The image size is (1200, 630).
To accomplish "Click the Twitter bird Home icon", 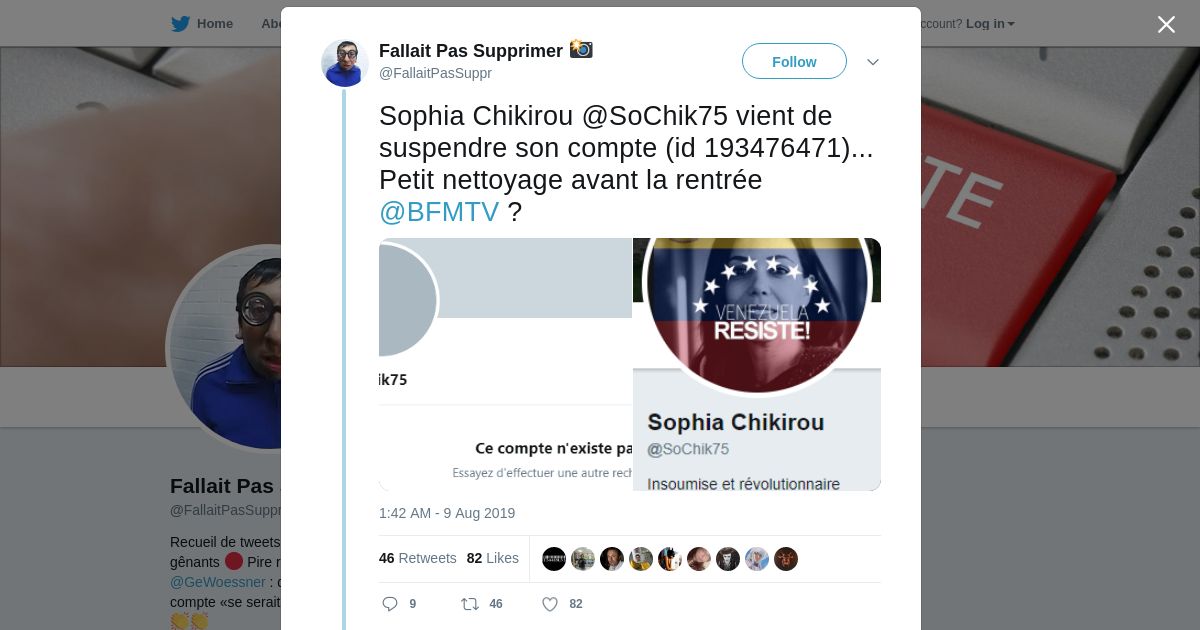I will click(x=180, y=24).
